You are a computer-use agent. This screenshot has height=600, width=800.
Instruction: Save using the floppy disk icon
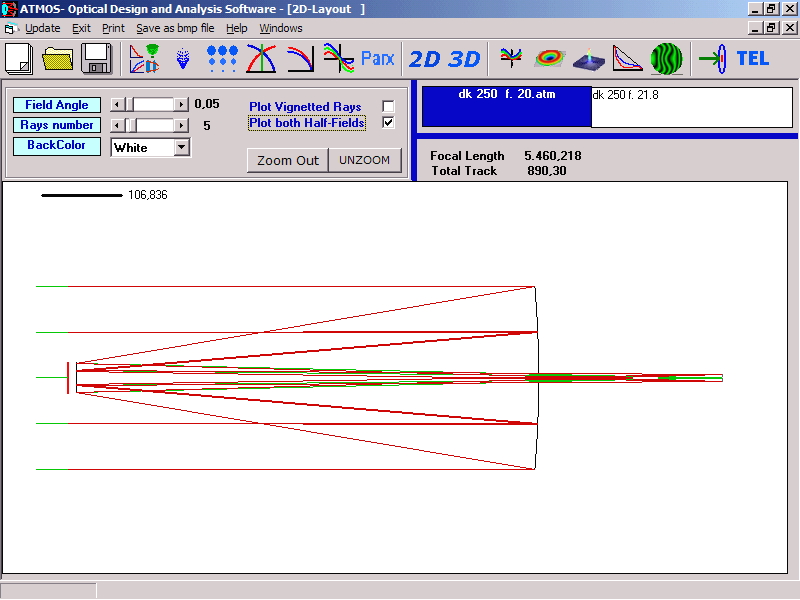pyautogui.click(x=96, y=58)
